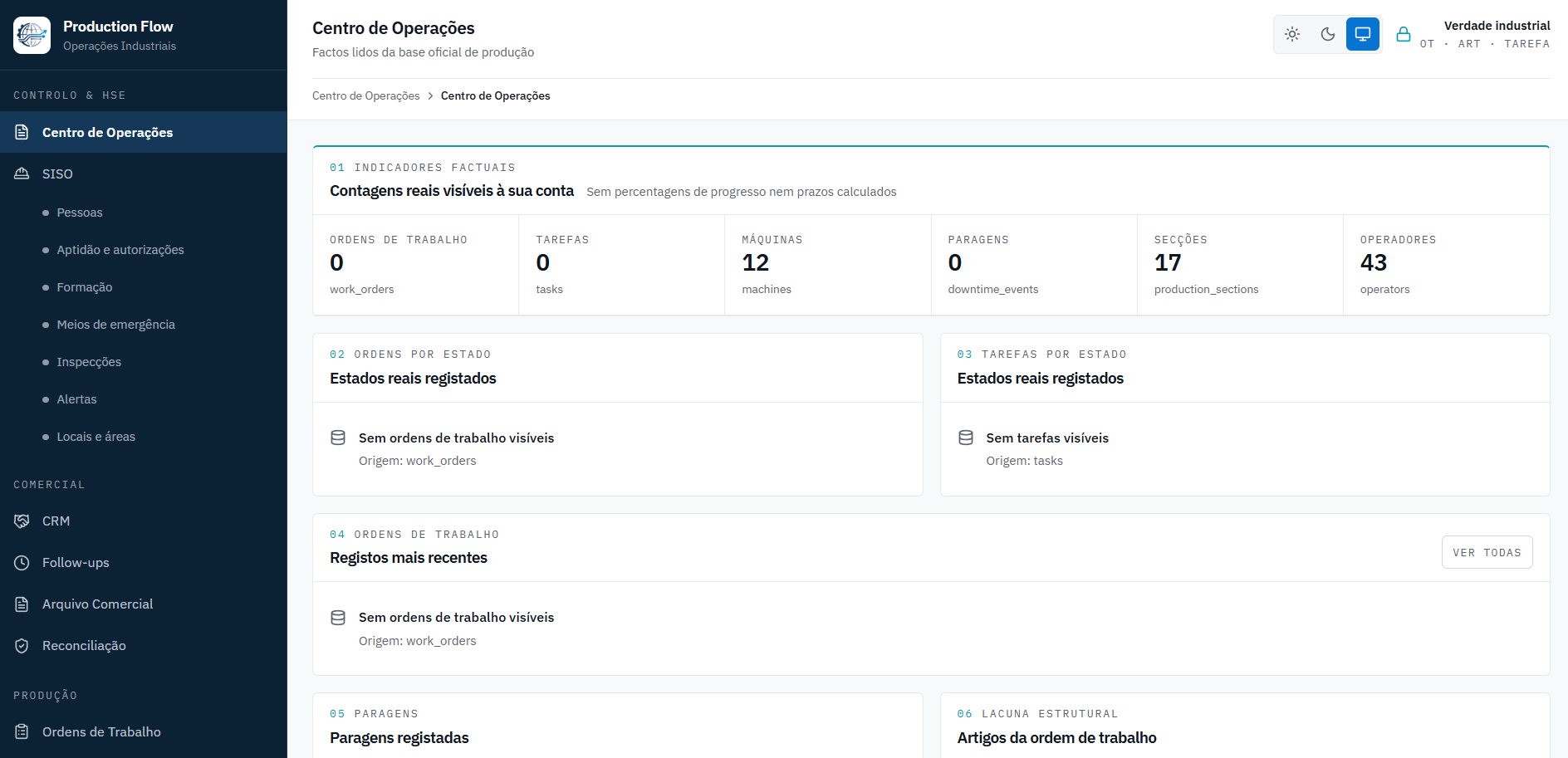Open the CRM menu item
Viewport: 1568px width, 758px height.
tap(144, 521)
